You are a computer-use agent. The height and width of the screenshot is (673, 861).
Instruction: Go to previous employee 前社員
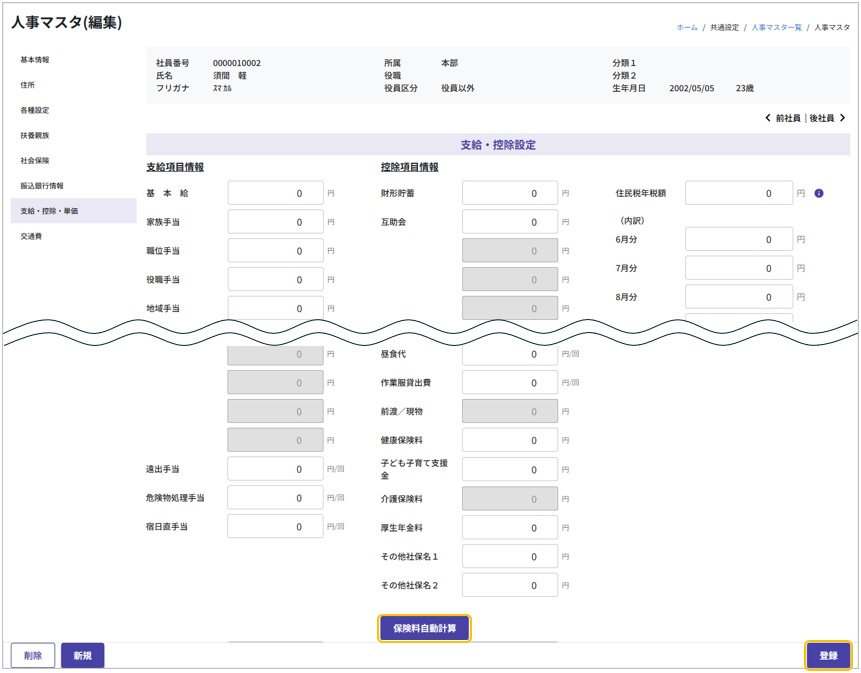coord(783,118)
